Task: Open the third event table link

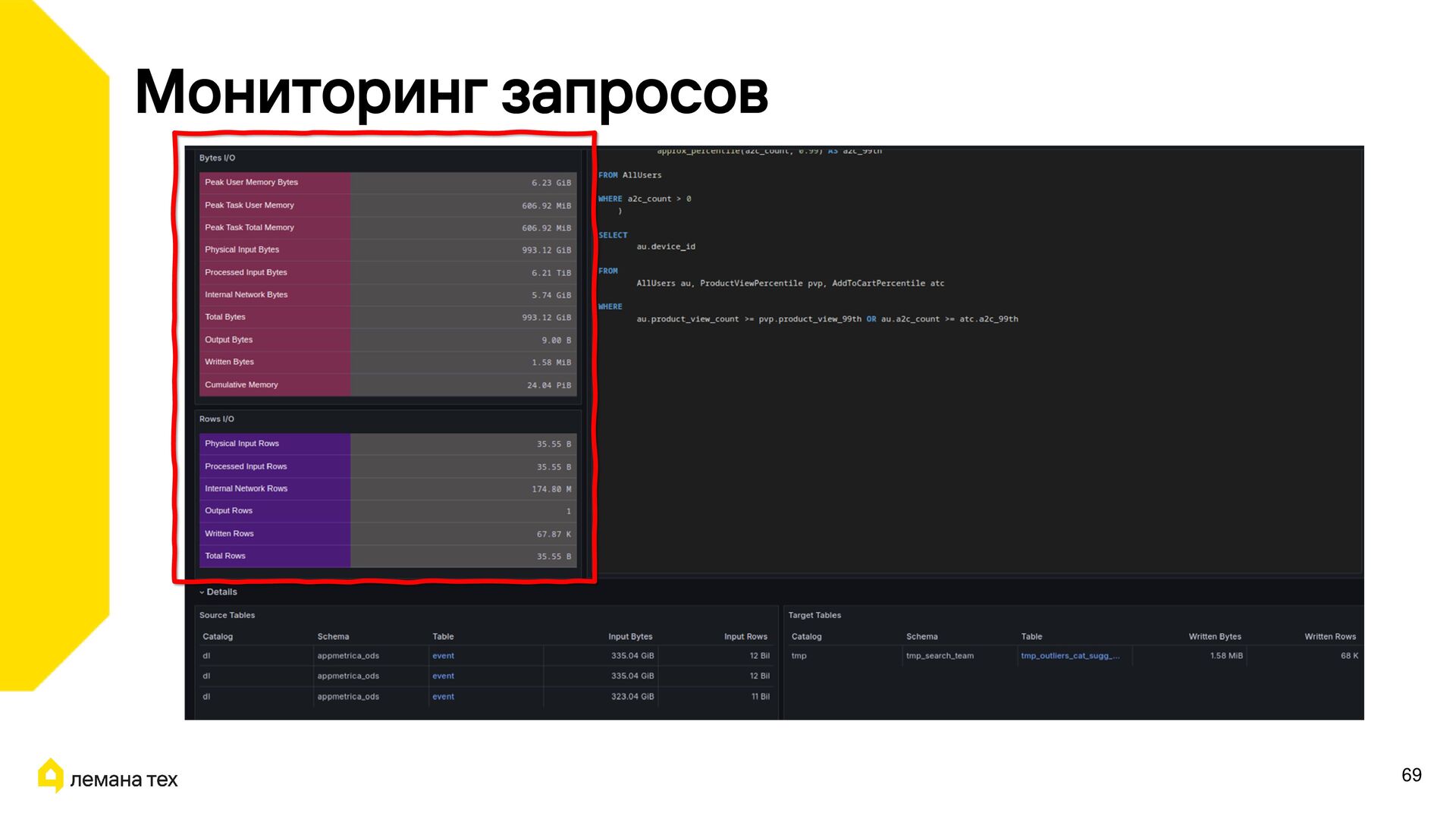Action: pos(443,696)
